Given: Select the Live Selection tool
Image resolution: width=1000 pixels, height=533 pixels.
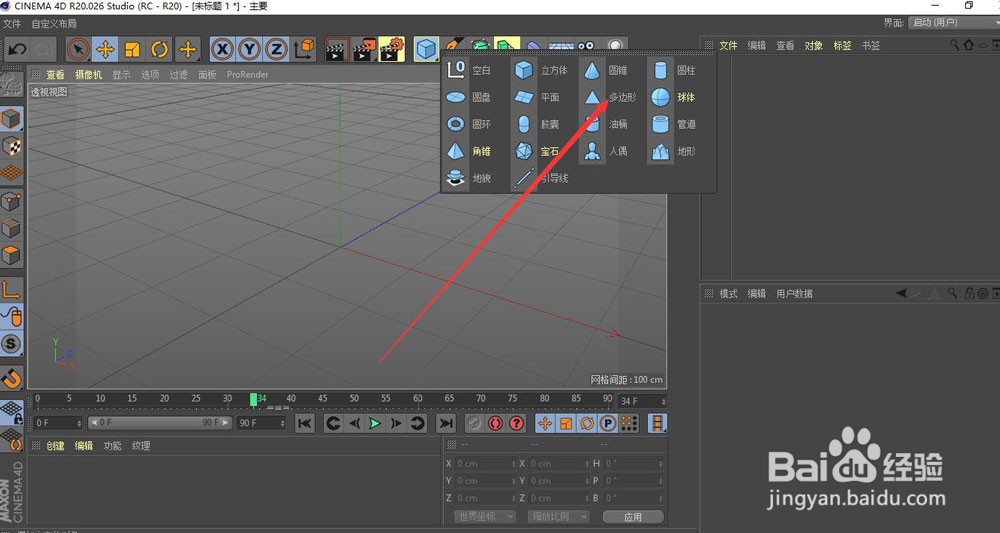Looking at the screenshot, I should [78, 49].
